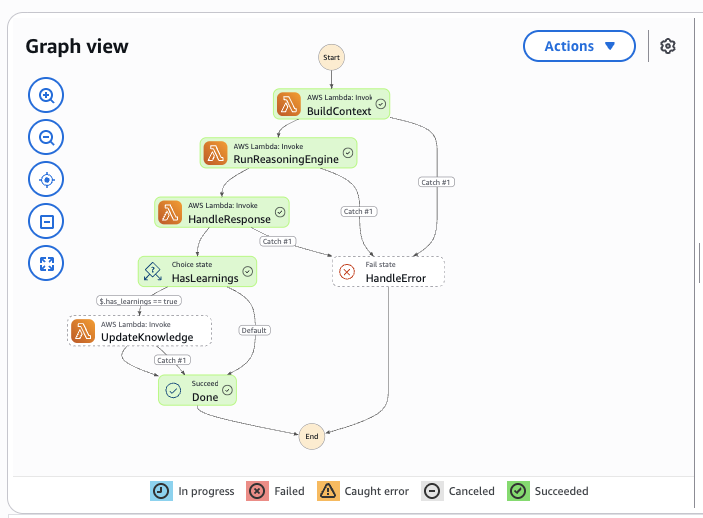
Task: Select the BuildContext Lambda step
Action: pos(331,104)
